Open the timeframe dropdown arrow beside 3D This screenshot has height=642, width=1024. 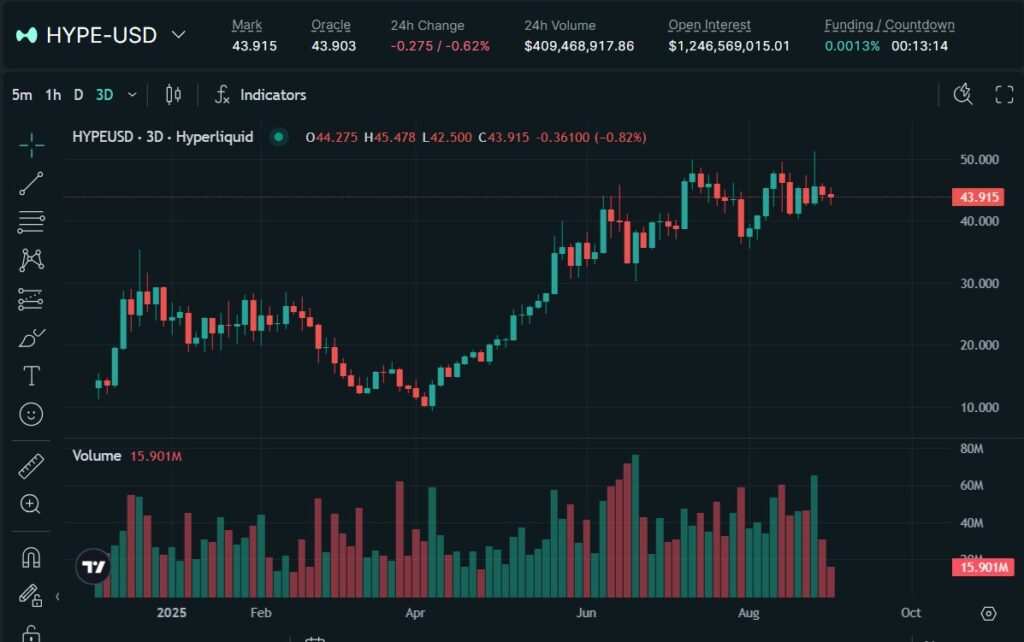(132, 95)
